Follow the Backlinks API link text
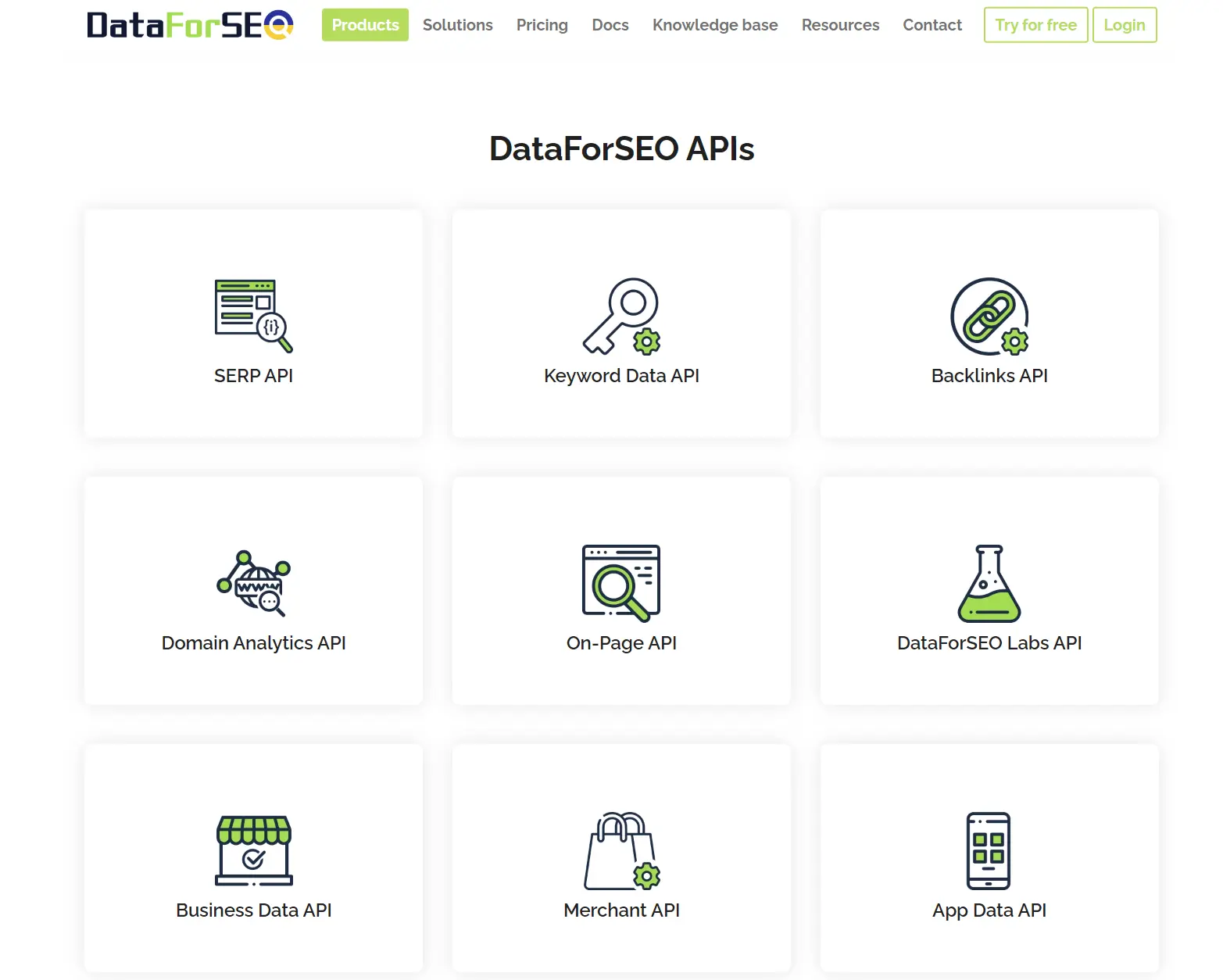The height and width of the screenshot is (980, 1223). coord(989,376)
